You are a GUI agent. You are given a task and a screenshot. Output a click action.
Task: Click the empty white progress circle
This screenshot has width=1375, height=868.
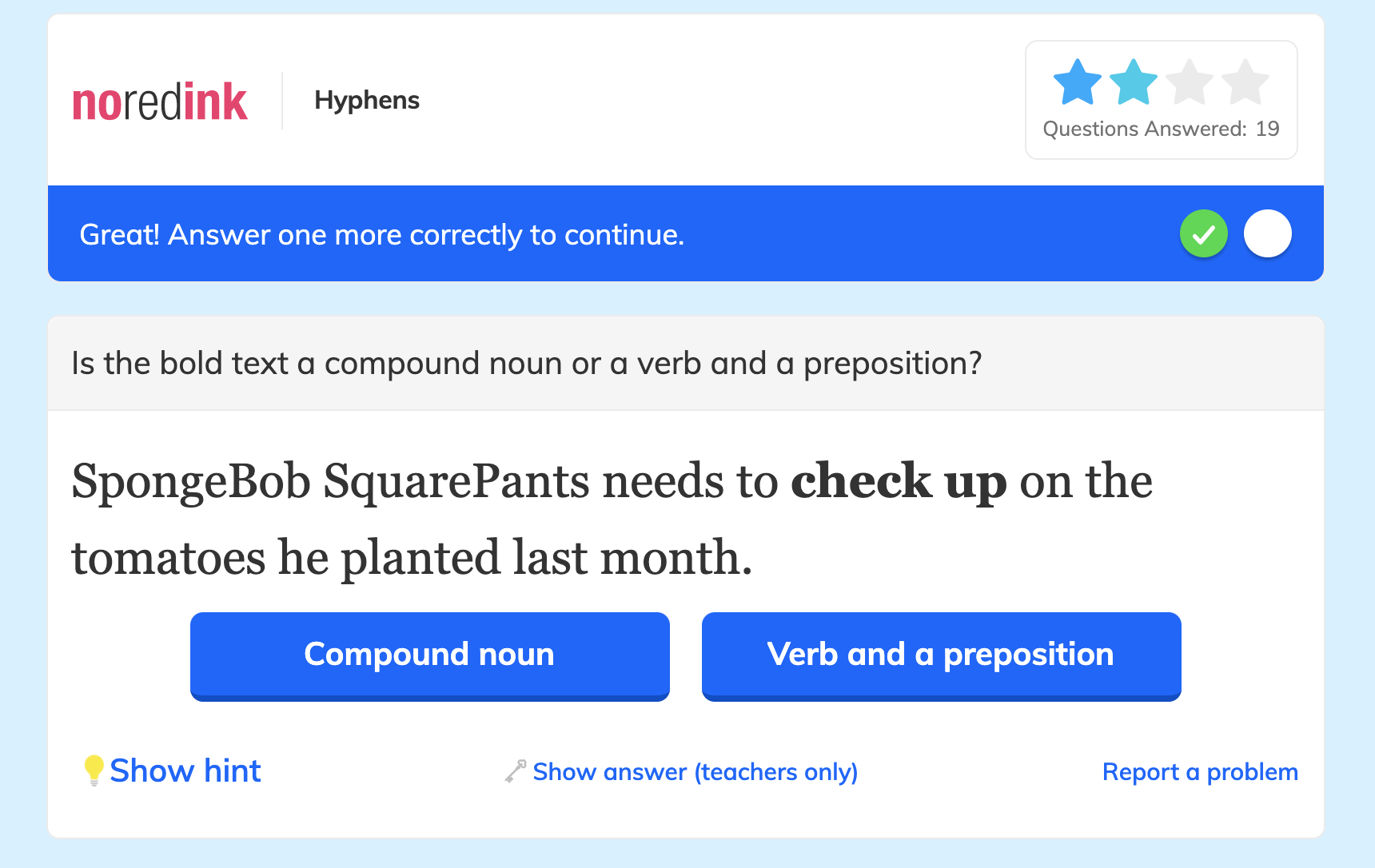[x=1268, y=233]
